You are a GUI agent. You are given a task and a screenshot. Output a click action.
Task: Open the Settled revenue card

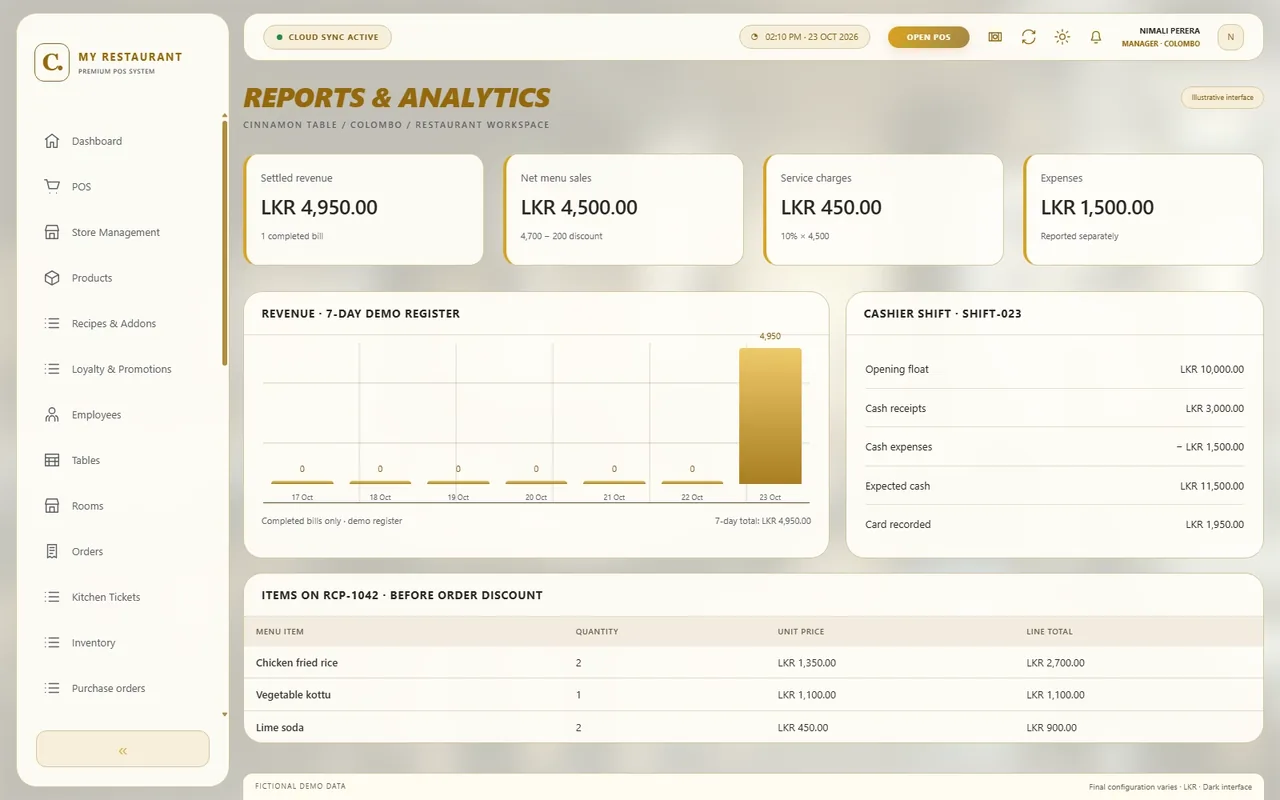(x=363, y=209)
